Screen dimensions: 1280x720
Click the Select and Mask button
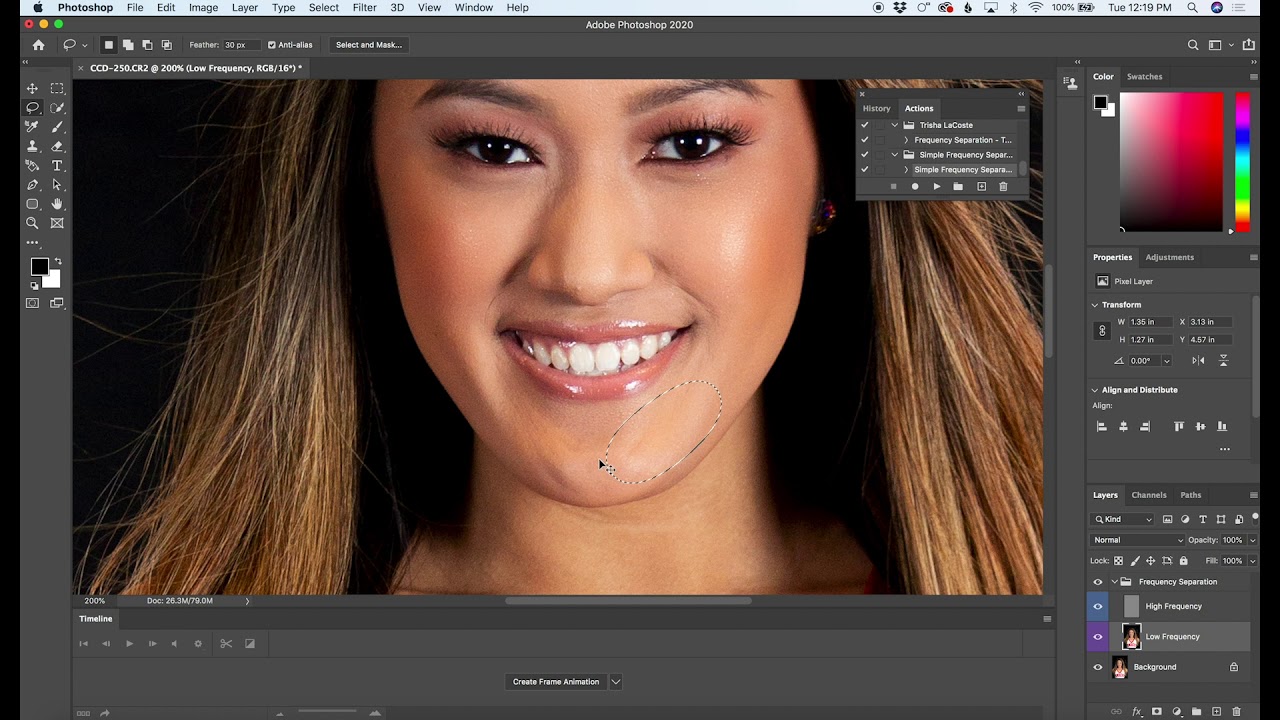point(369,45)
